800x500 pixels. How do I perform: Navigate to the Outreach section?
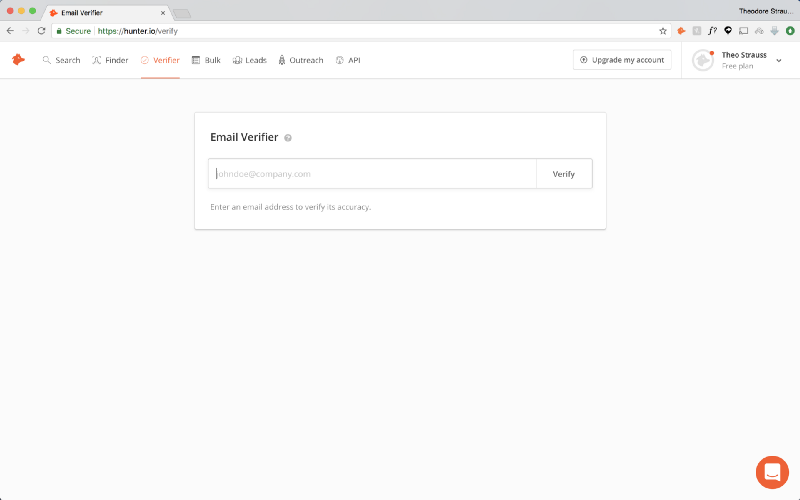(300, 60)
